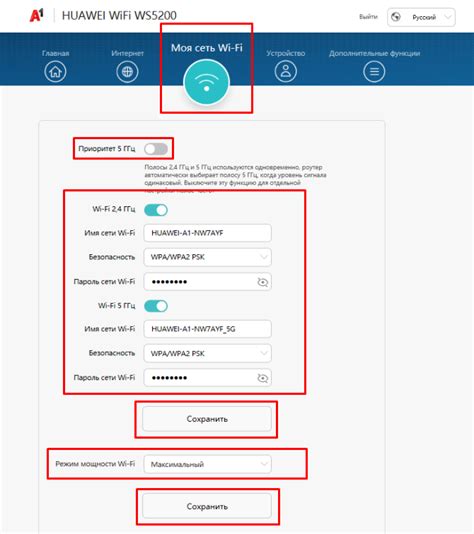Open the Устройство user icon
The width and height of the screenshot is (474, 534).
tap(286, 72)
